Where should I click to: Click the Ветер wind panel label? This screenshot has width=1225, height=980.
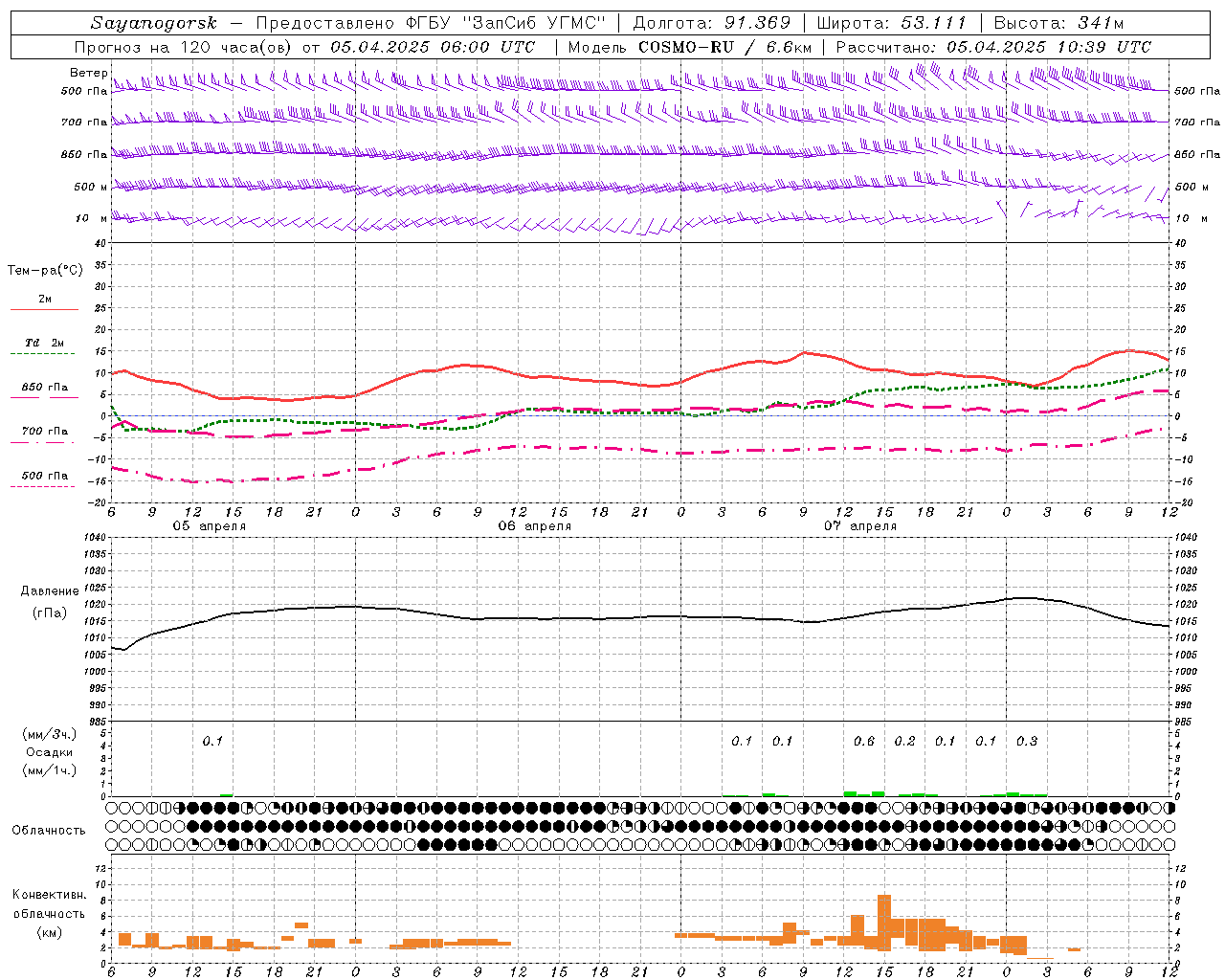click(x=88, y=73)
